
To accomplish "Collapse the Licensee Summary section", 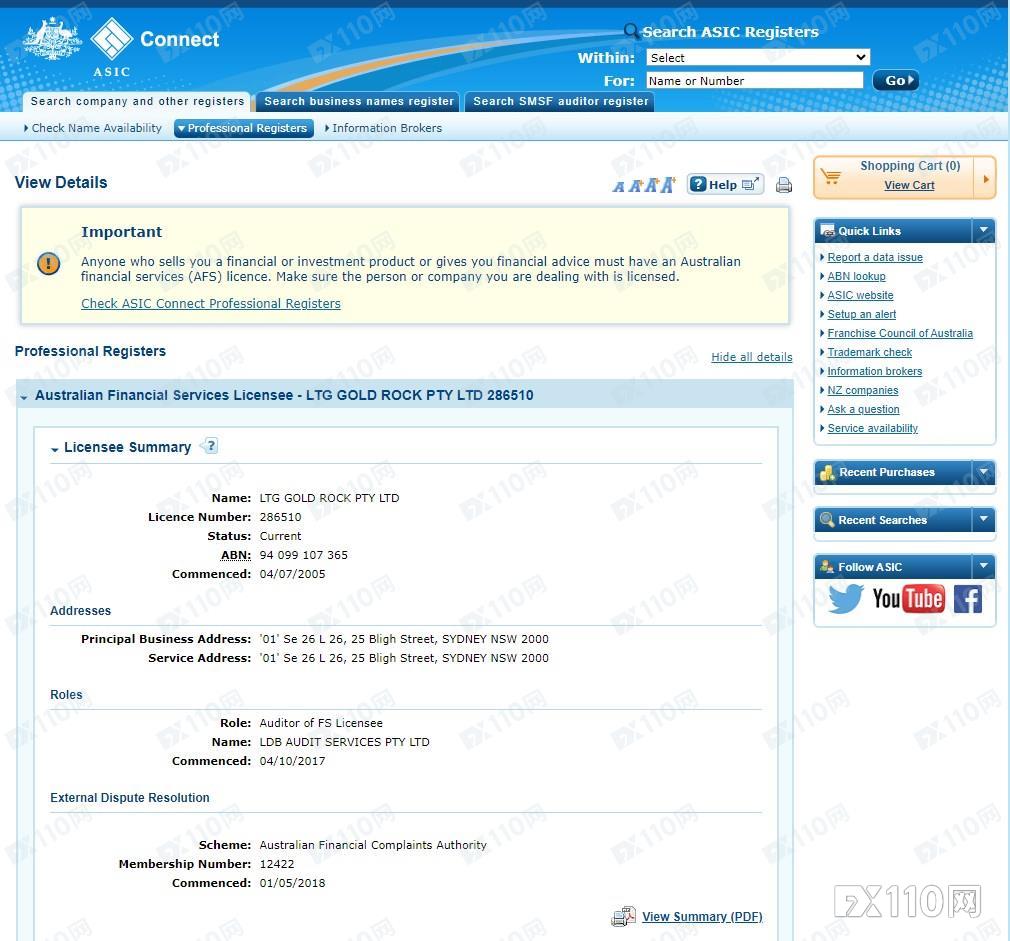I will [55, 449].
